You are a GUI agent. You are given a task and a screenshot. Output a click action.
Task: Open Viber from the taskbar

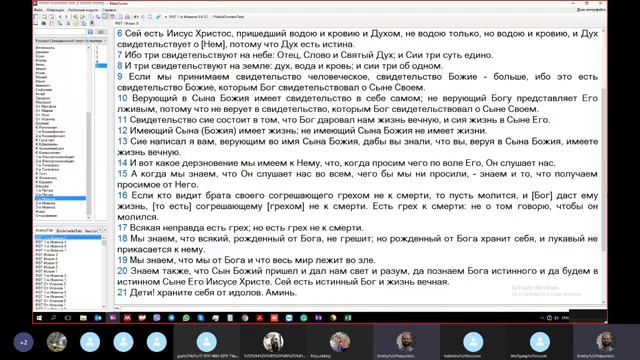pos(157,318)
